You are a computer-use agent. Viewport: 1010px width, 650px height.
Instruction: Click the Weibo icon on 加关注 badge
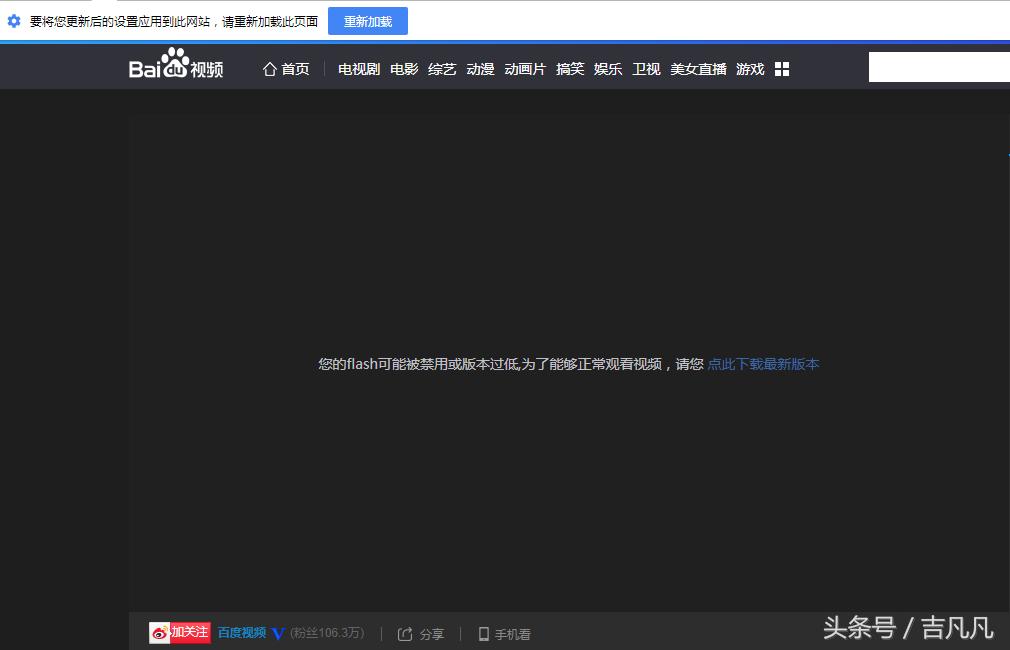(159, 632)
